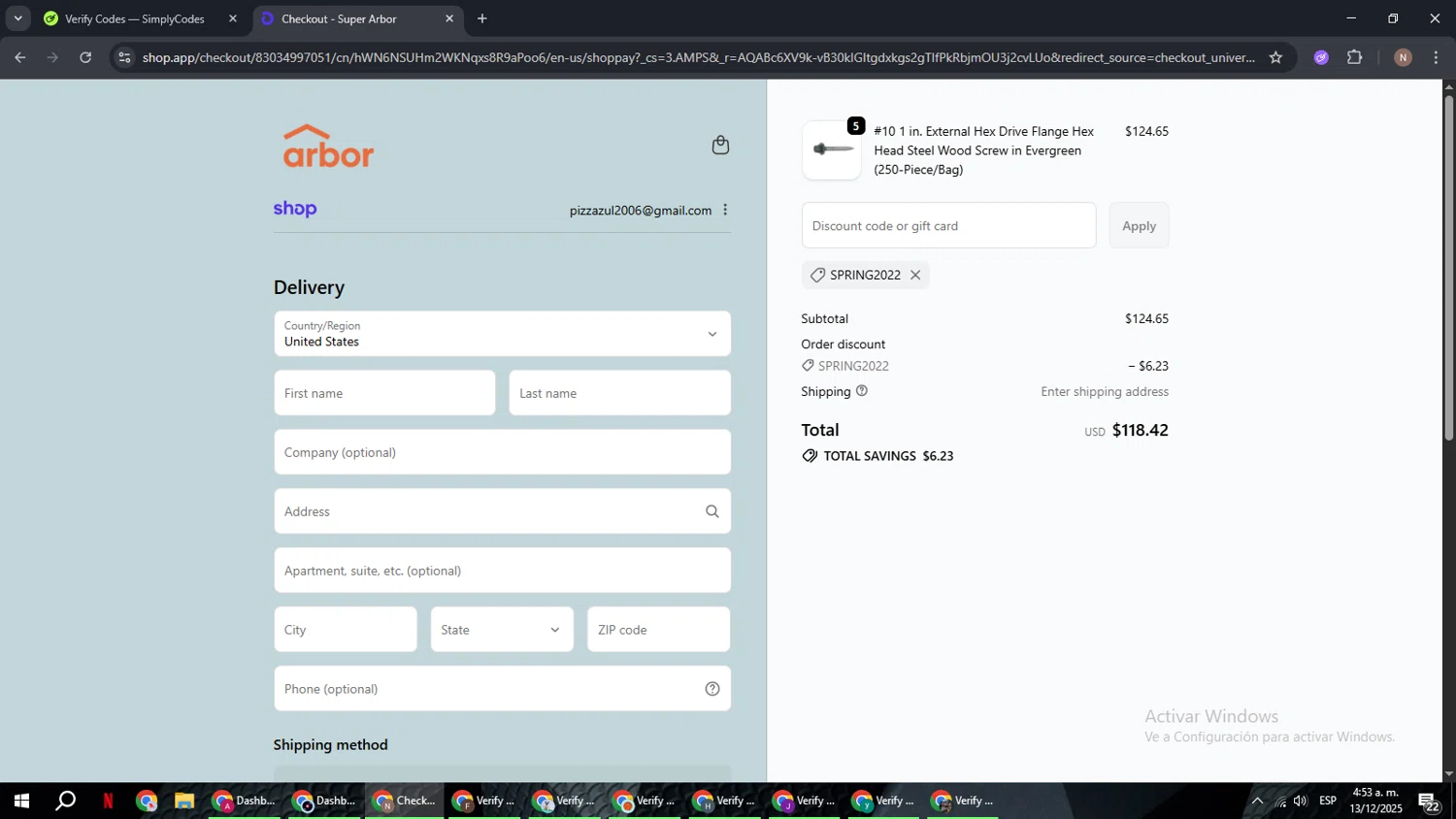The image size is (1456, 819).
Task: Click the SPRING2022 order discount line
Action: click(x=984, y=366)
